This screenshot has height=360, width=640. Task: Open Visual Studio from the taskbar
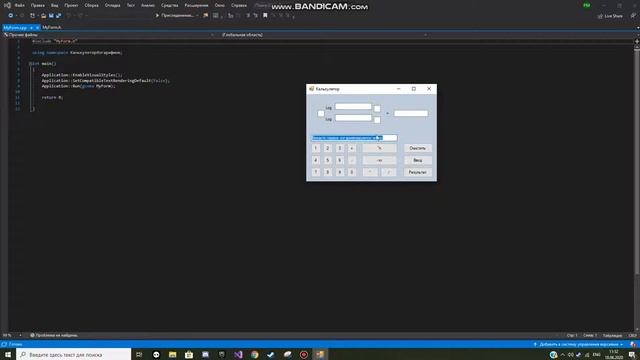[x=238, y=354]
